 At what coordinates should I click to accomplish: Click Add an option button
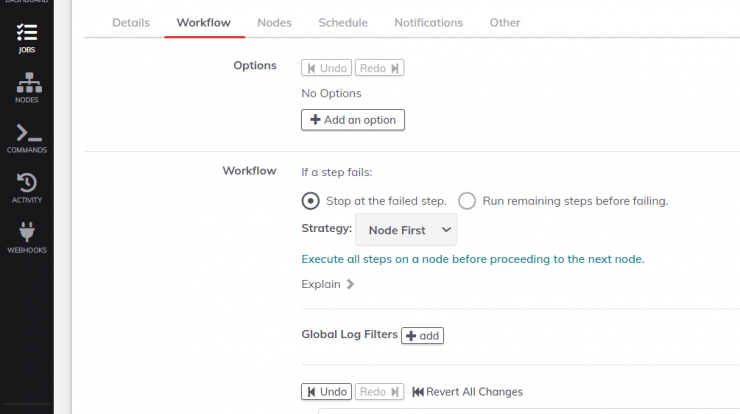point(353,120)
